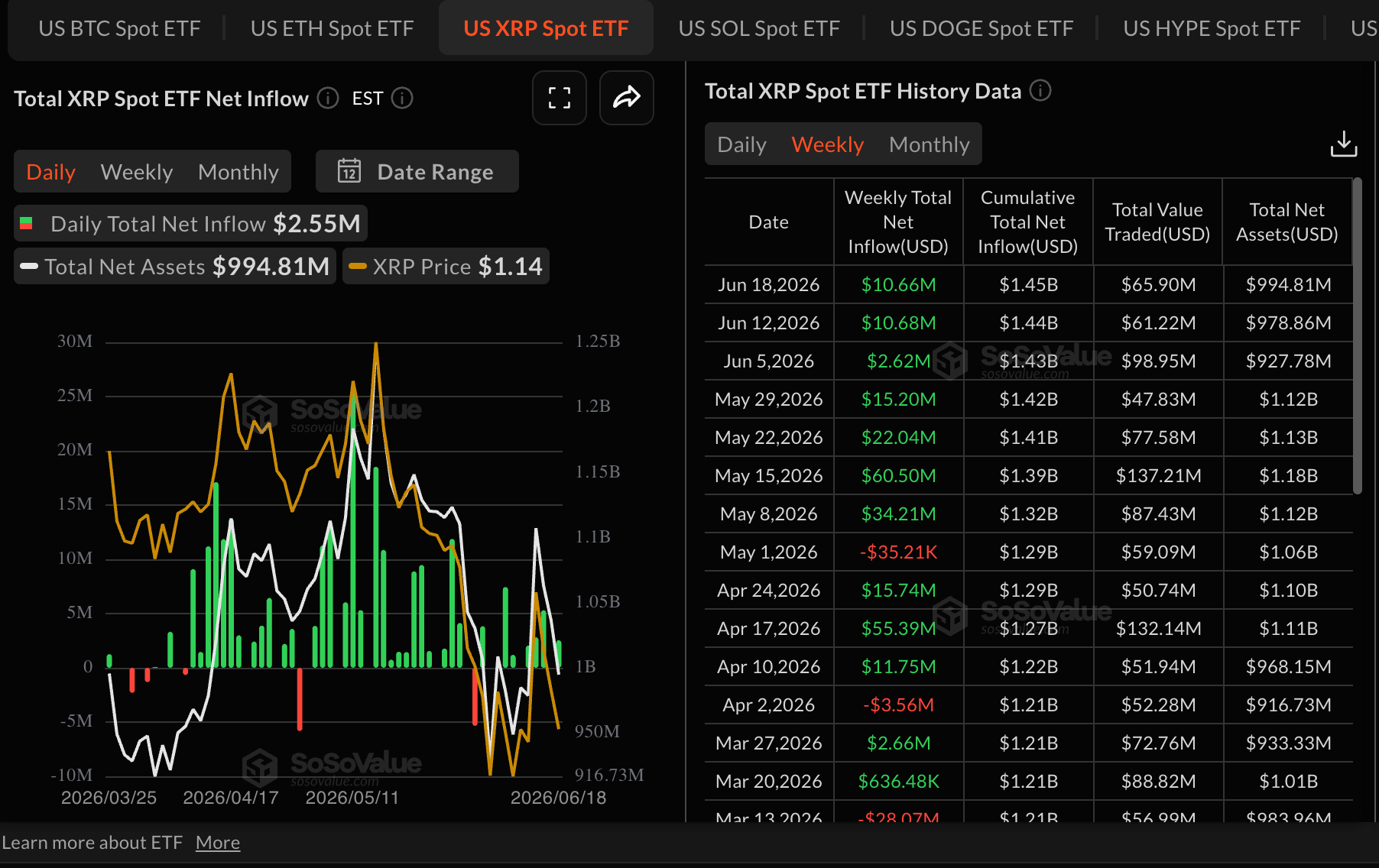Click the $994.81M net assets table cell
This screenshot has width=1379, height=868.
(1288, 284)
